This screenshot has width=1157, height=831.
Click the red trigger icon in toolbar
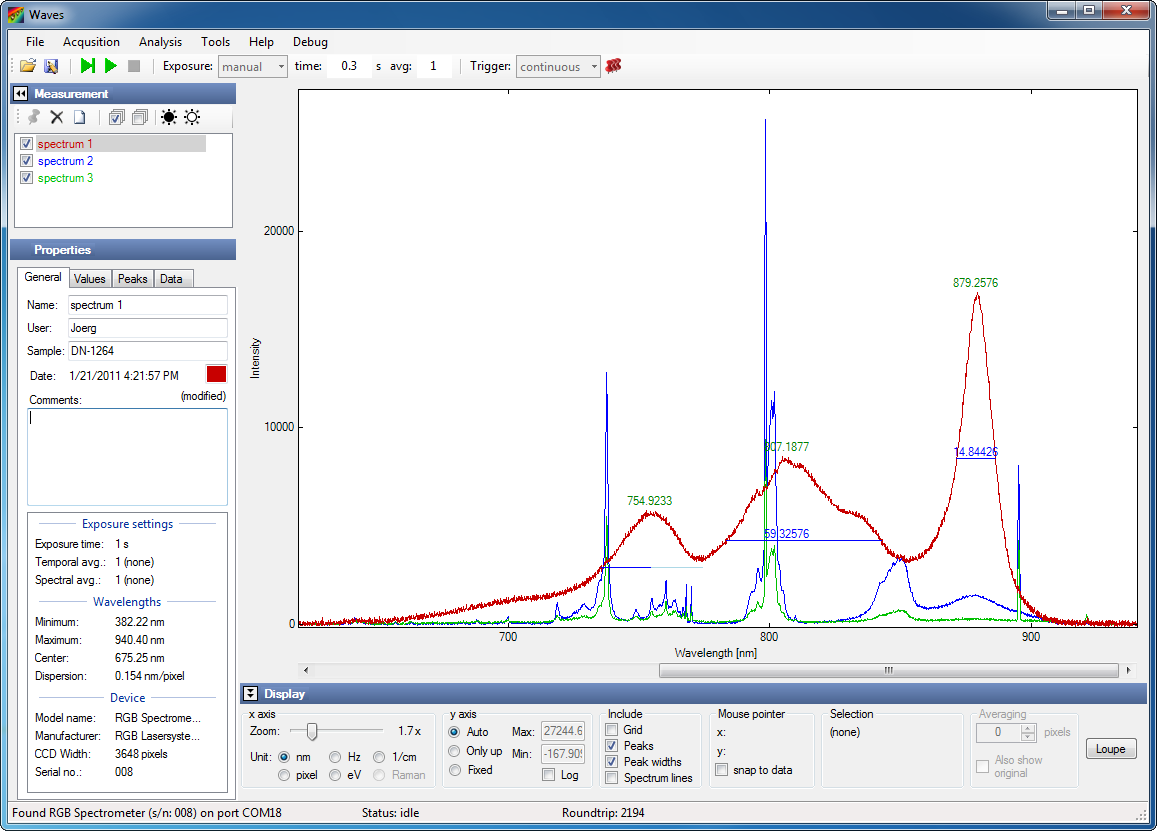pyautogui.click(x=614, y=66)
